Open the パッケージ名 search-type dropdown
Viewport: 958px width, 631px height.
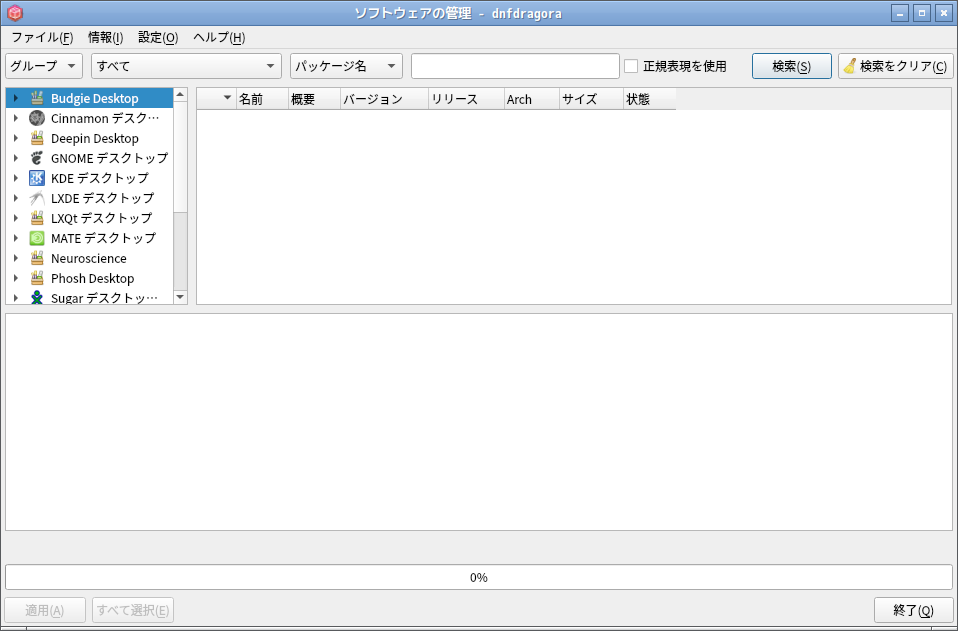tap(346, 66)
